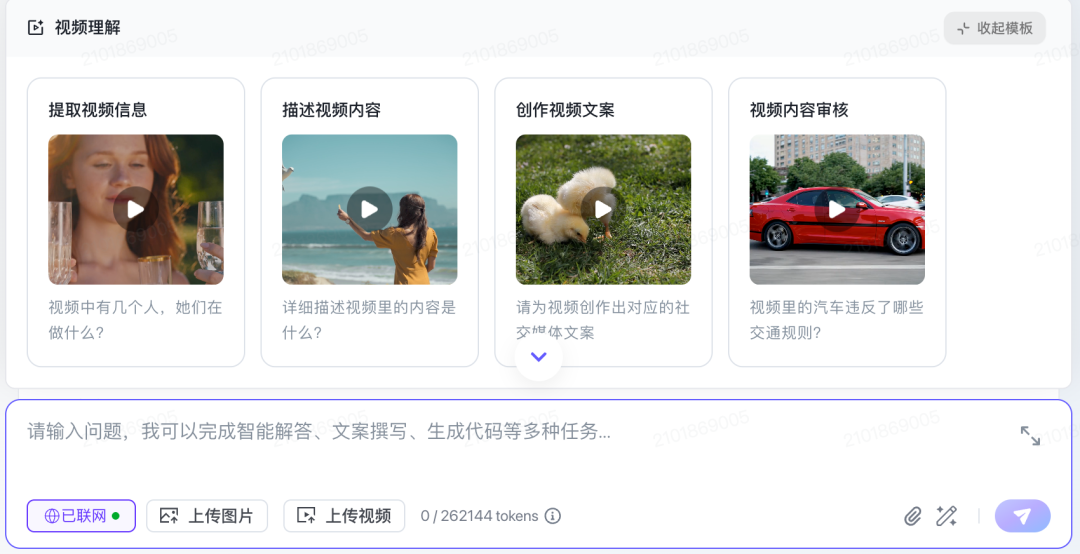1080x554 pixels.
Task: Expand the input box to full size
Action: pyautogui.click(x=1030, y=435)
